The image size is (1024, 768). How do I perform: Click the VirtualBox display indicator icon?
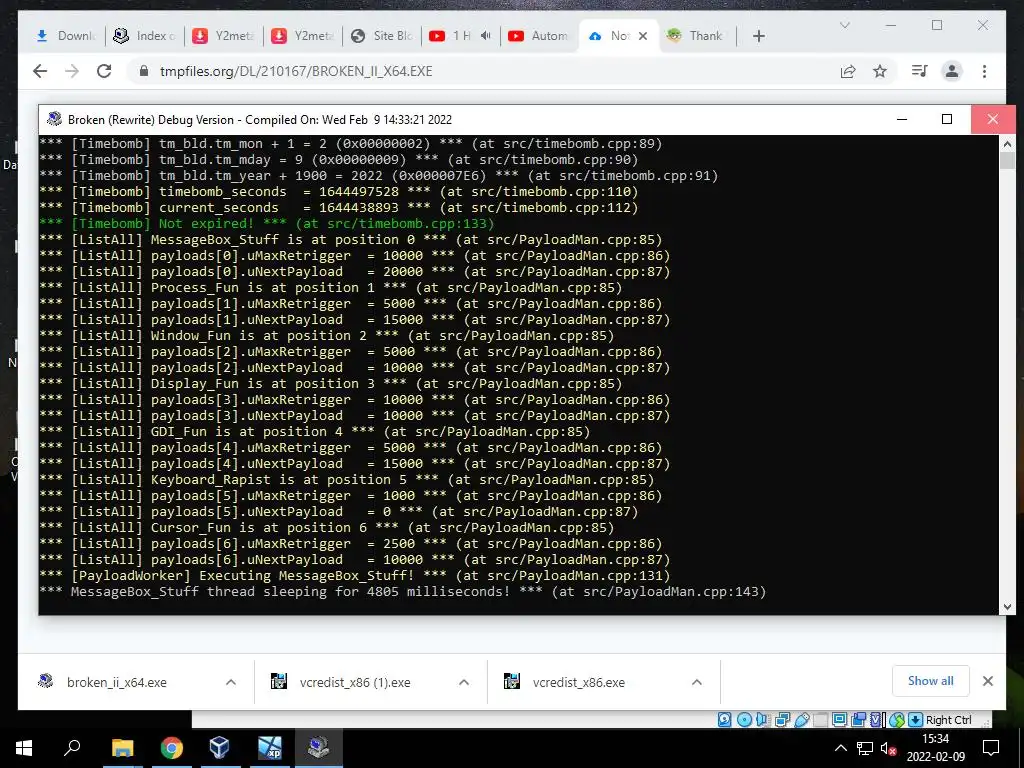click(x=840, y=720)
